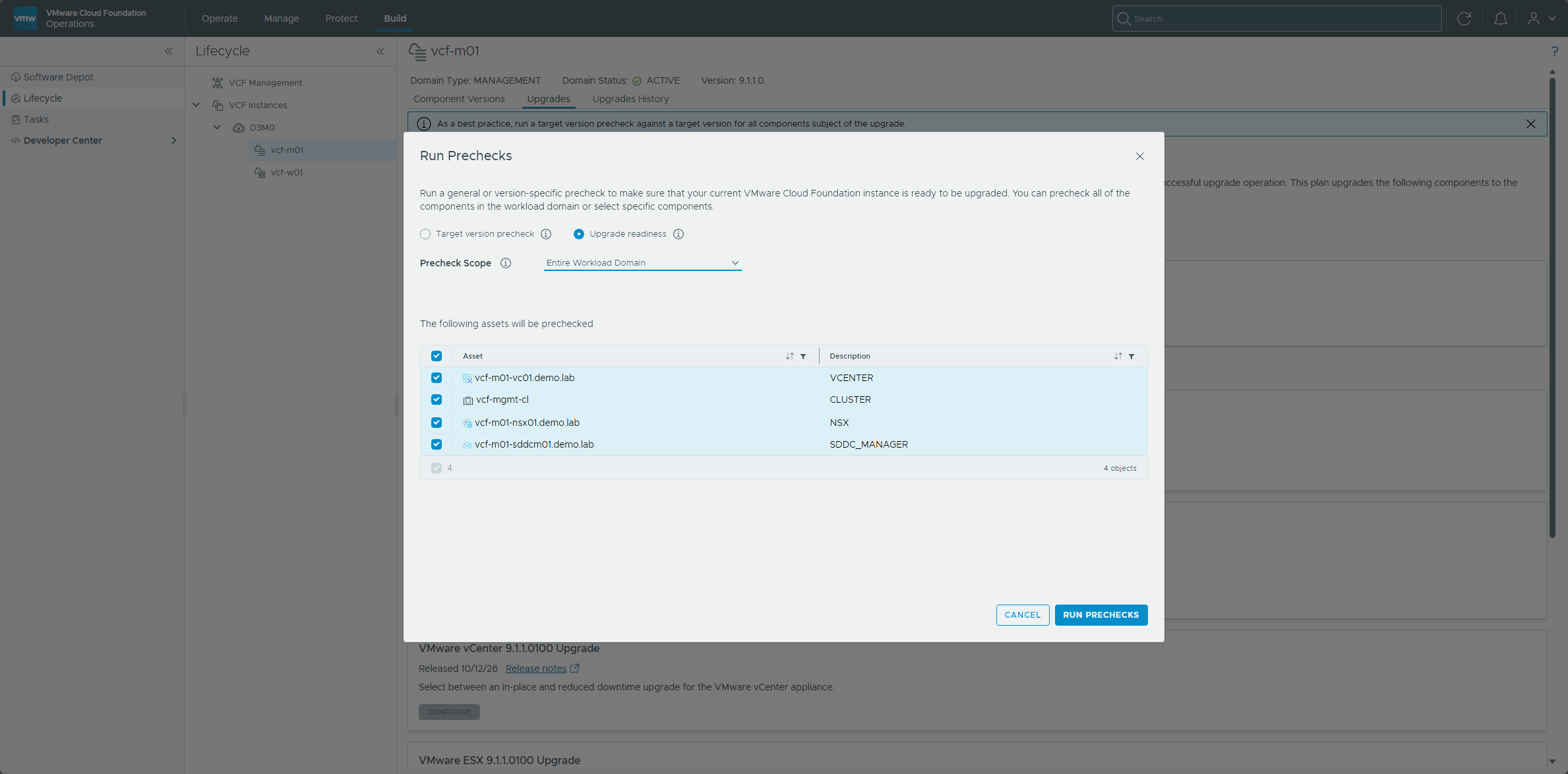Click the VMware vmw logo
Viewport: 1568px width, 774px height.
[25, 18]
